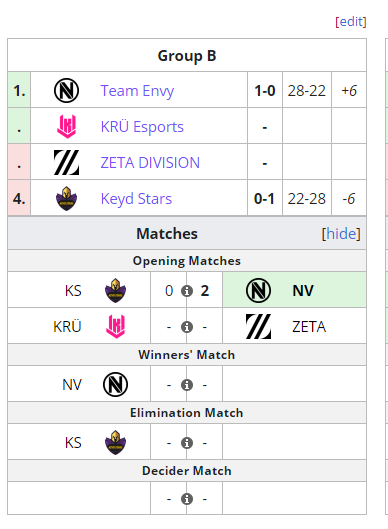Click the Keyd Stars logo in standings

click(x=66, y=198)
